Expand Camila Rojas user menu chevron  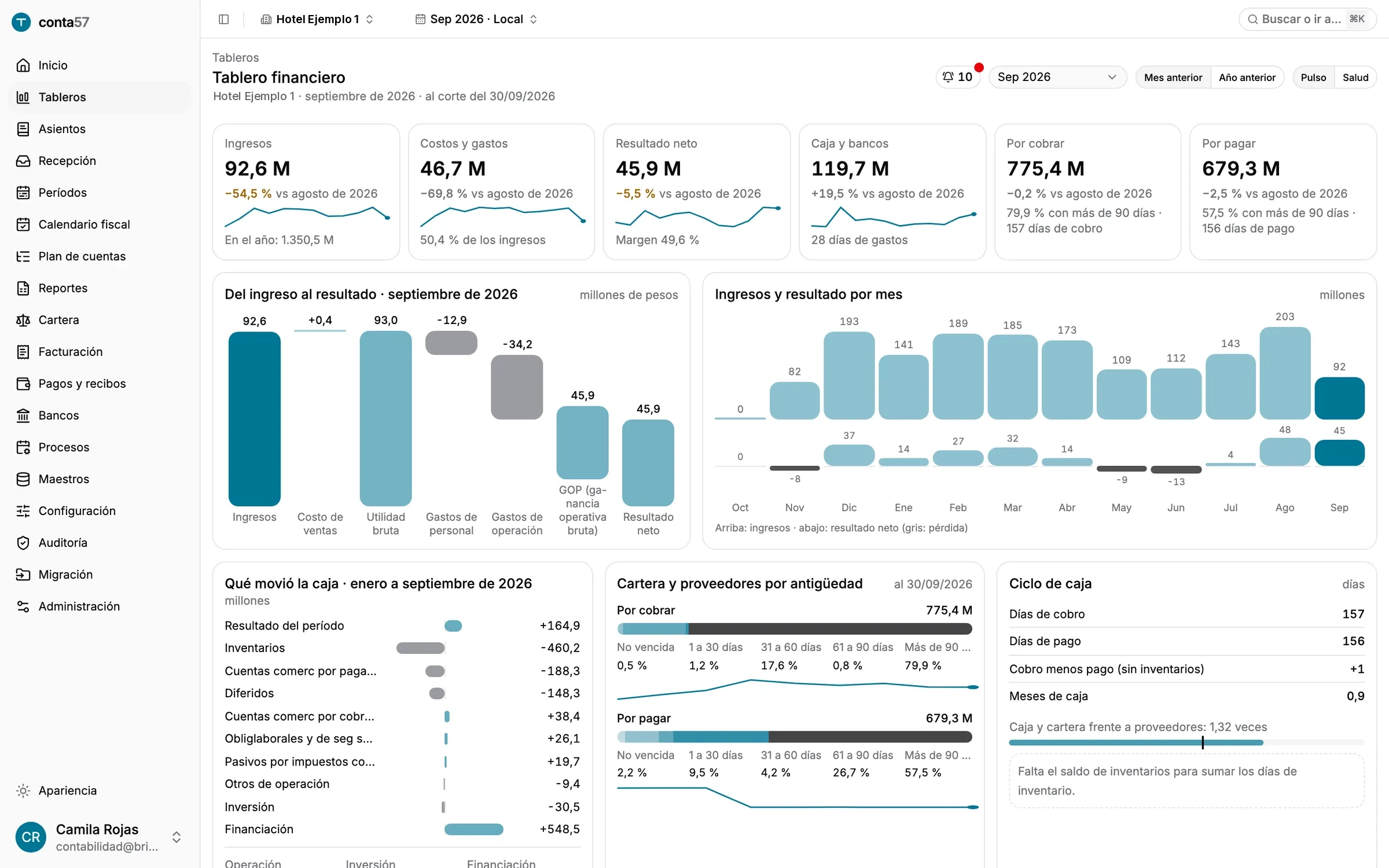(x=177, y=837)
